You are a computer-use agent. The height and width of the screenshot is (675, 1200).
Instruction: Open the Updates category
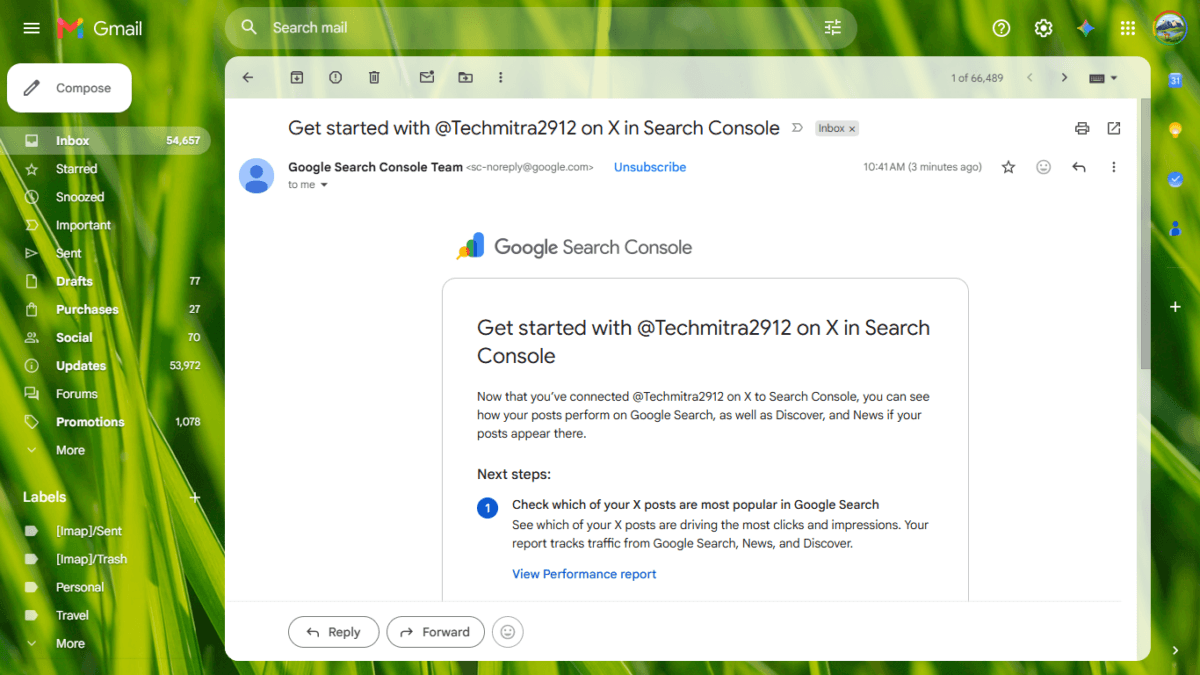click(x=105, y=366)
